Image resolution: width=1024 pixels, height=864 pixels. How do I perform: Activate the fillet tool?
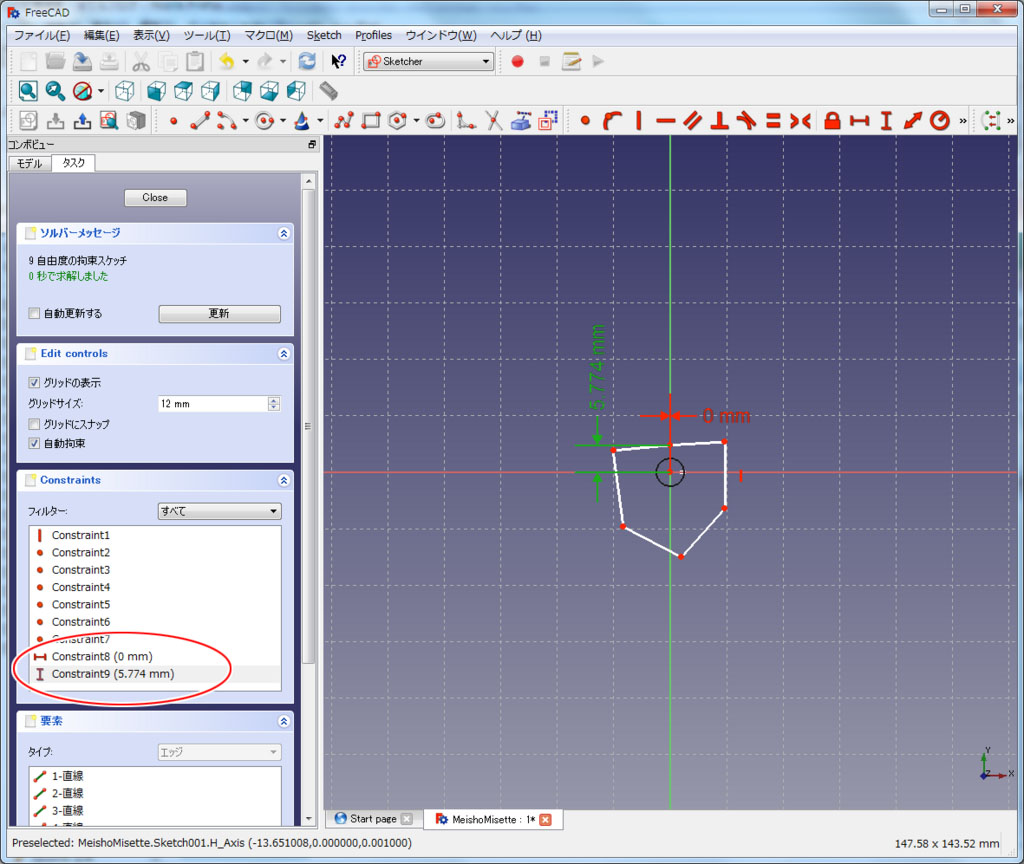click(466, 121)
